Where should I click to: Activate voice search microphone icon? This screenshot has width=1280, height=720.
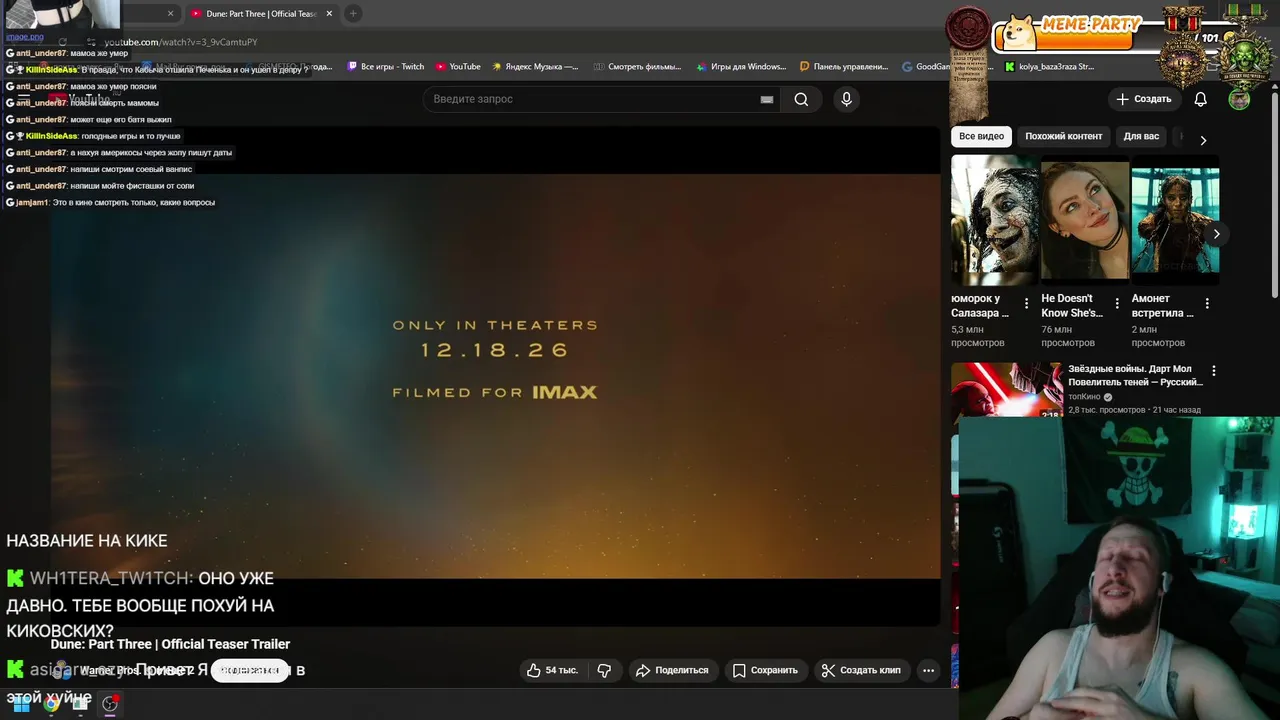[846, 99]
